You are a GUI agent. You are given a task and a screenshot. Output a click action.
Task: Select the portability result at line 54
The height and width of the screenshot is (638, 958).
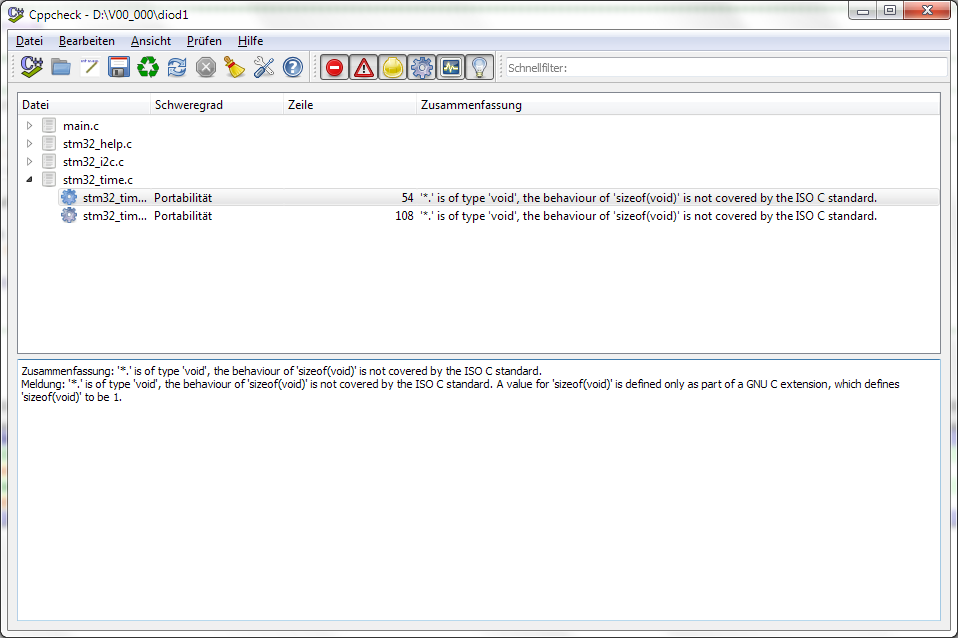(499, 198)
